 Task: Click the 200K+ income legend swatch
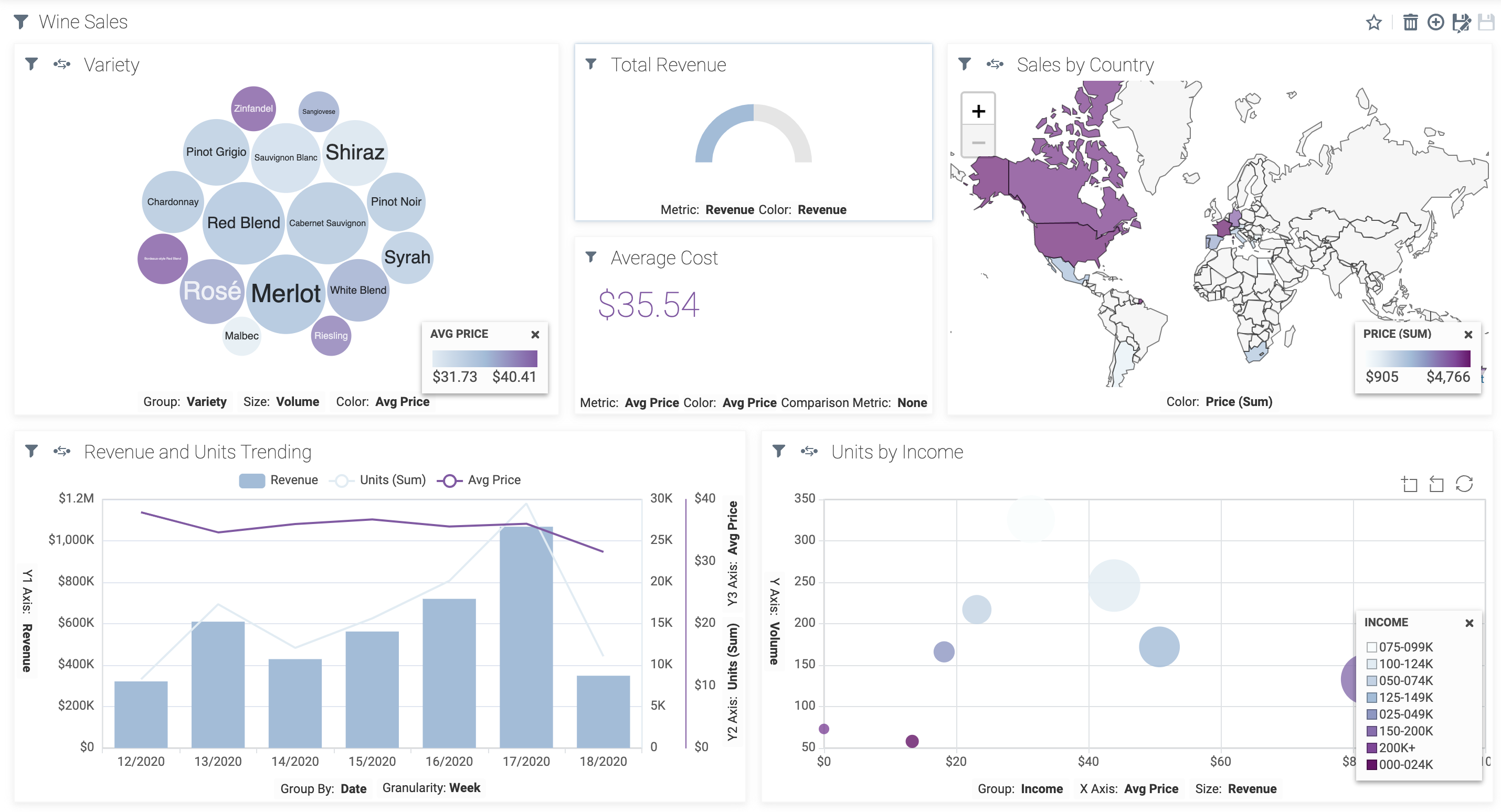click(1372, 748)
